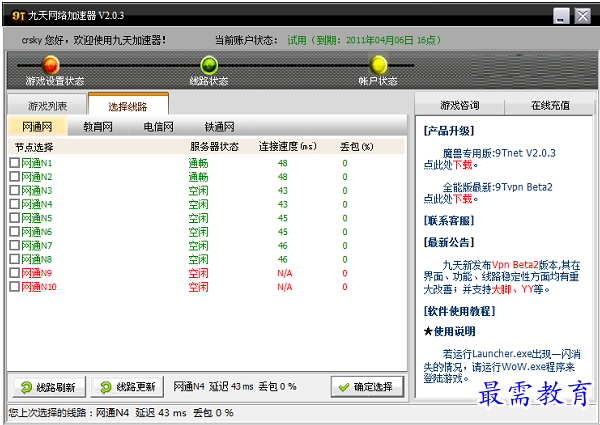Minimize the 九天网络加速器 window
This screenshot has width=600, height=425.
561,16
